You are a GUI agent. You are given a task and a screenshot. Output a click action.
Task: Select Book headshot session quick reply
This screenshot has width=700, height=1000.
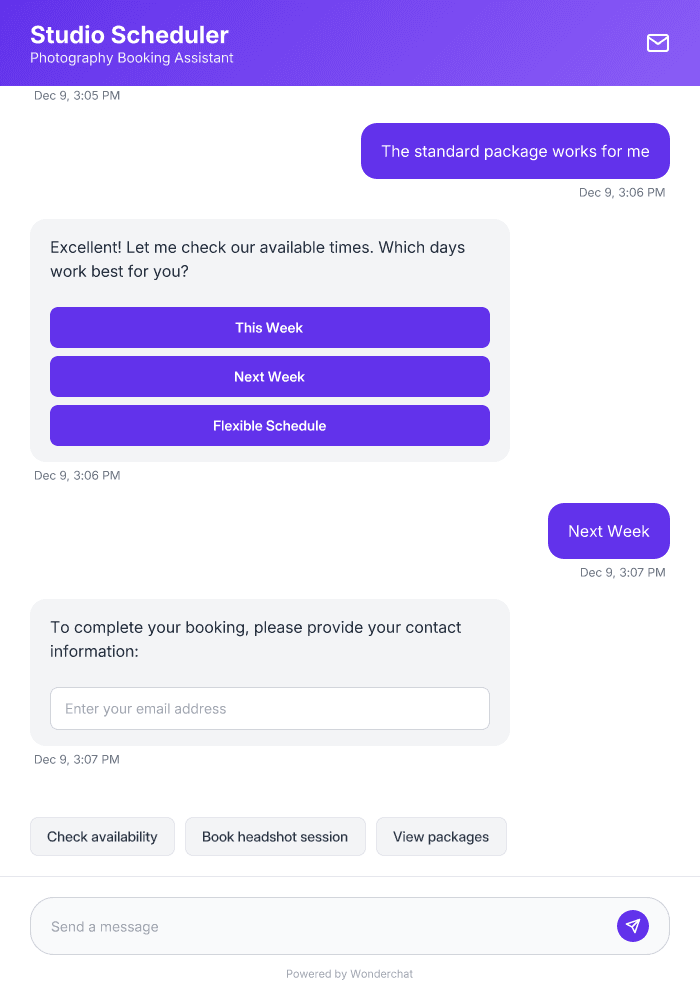click(275, 836)
